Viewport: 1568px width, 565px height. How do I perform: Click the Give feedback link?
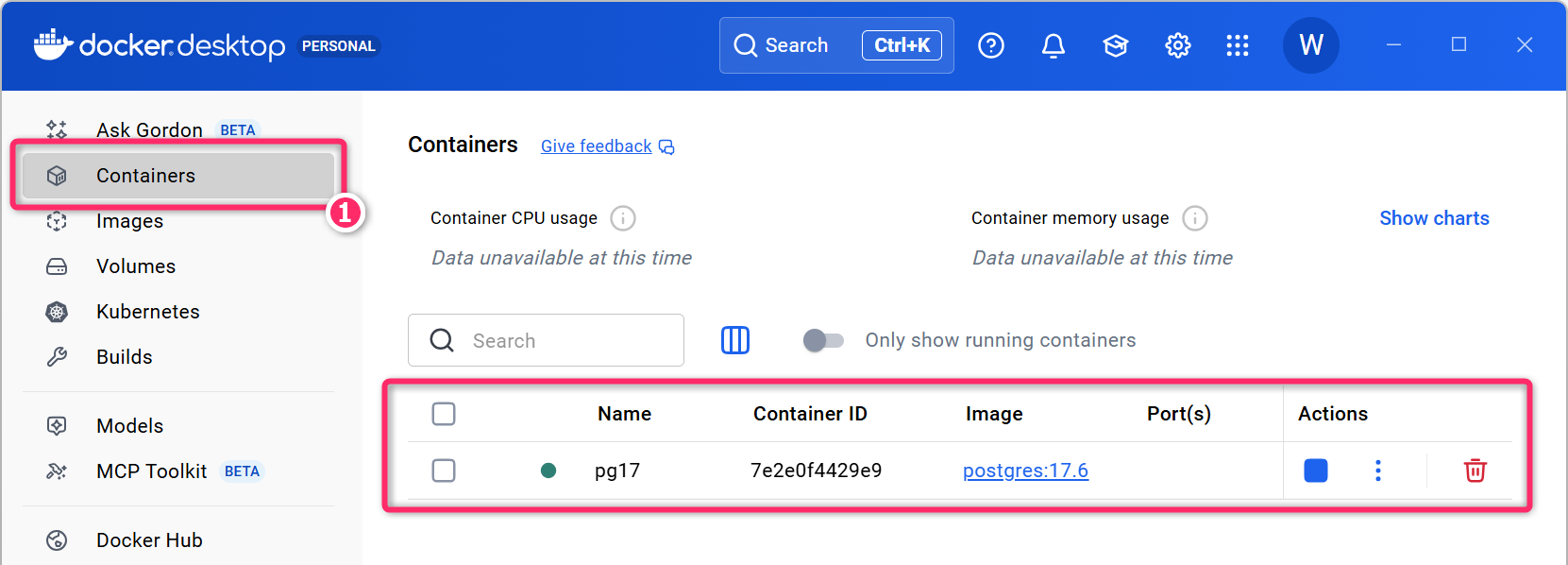597,146
